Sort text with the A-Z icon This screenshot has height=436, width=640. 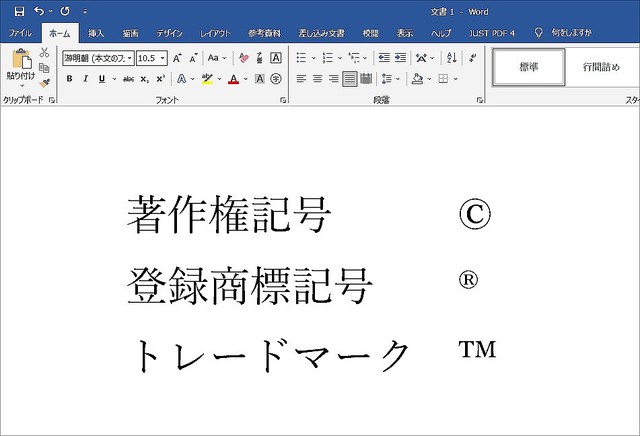(x=452, y=58)
